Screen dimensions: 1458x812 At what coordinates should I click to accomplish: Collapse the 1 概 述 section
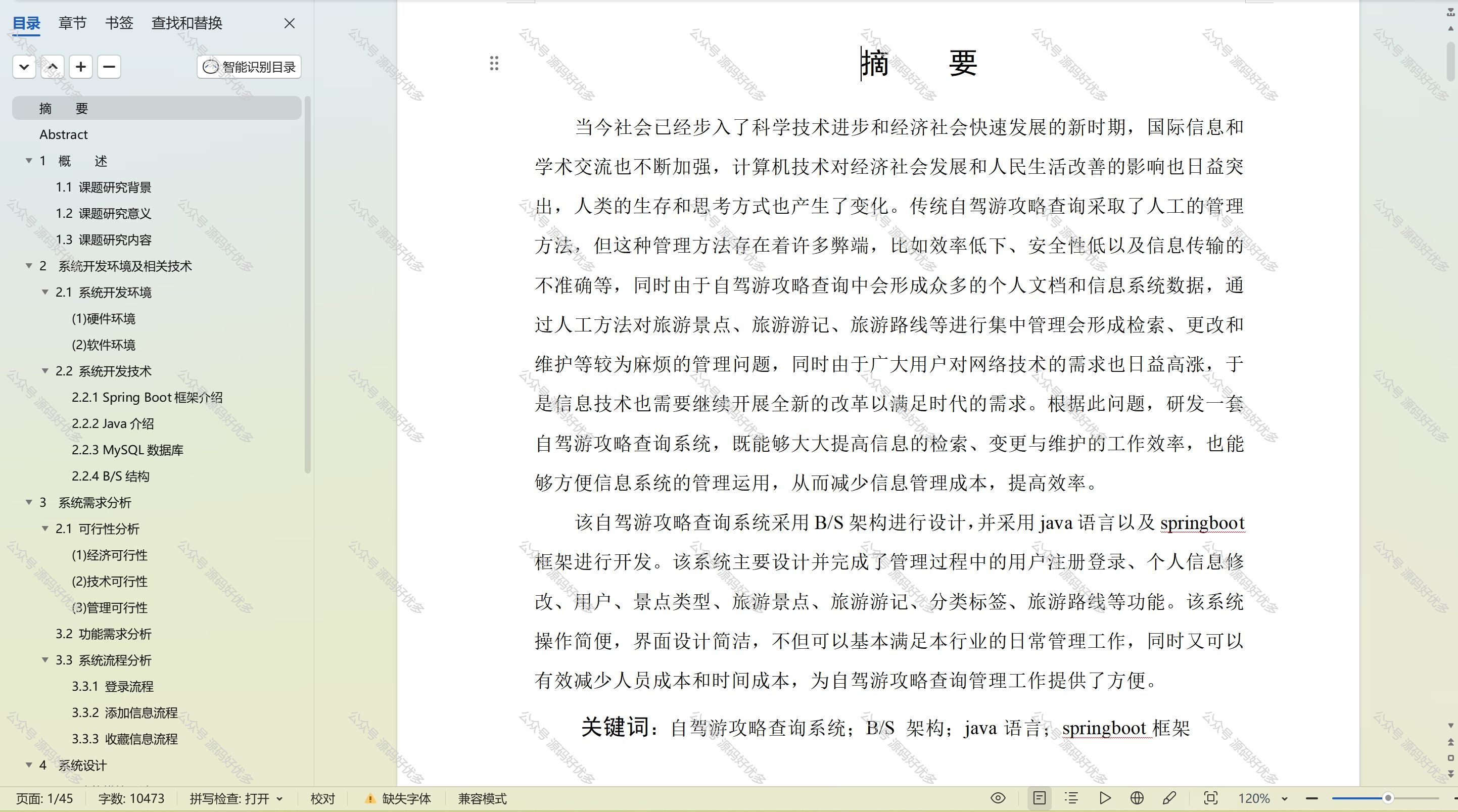point(29,161)
